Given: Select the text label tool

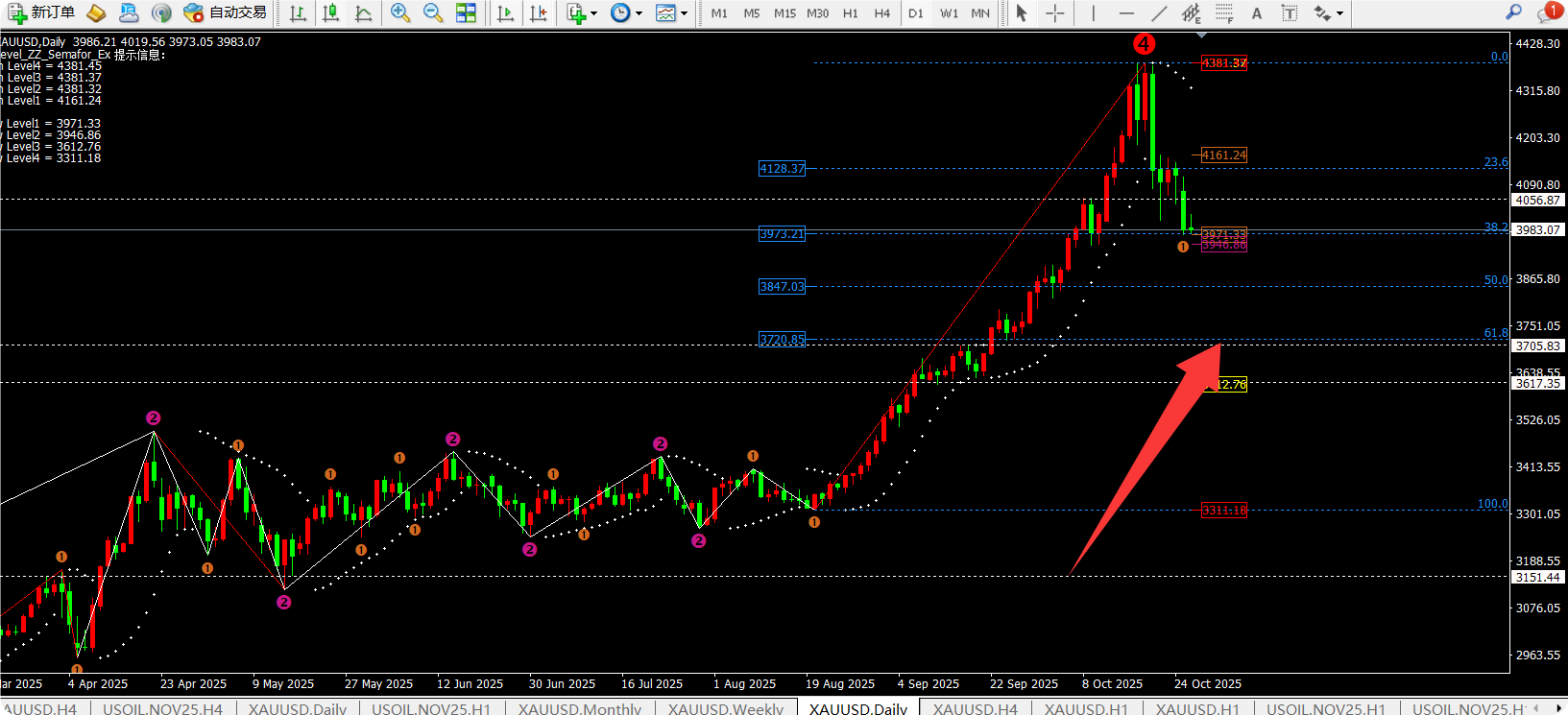Looking at the screenshot, I should 1257,13.
